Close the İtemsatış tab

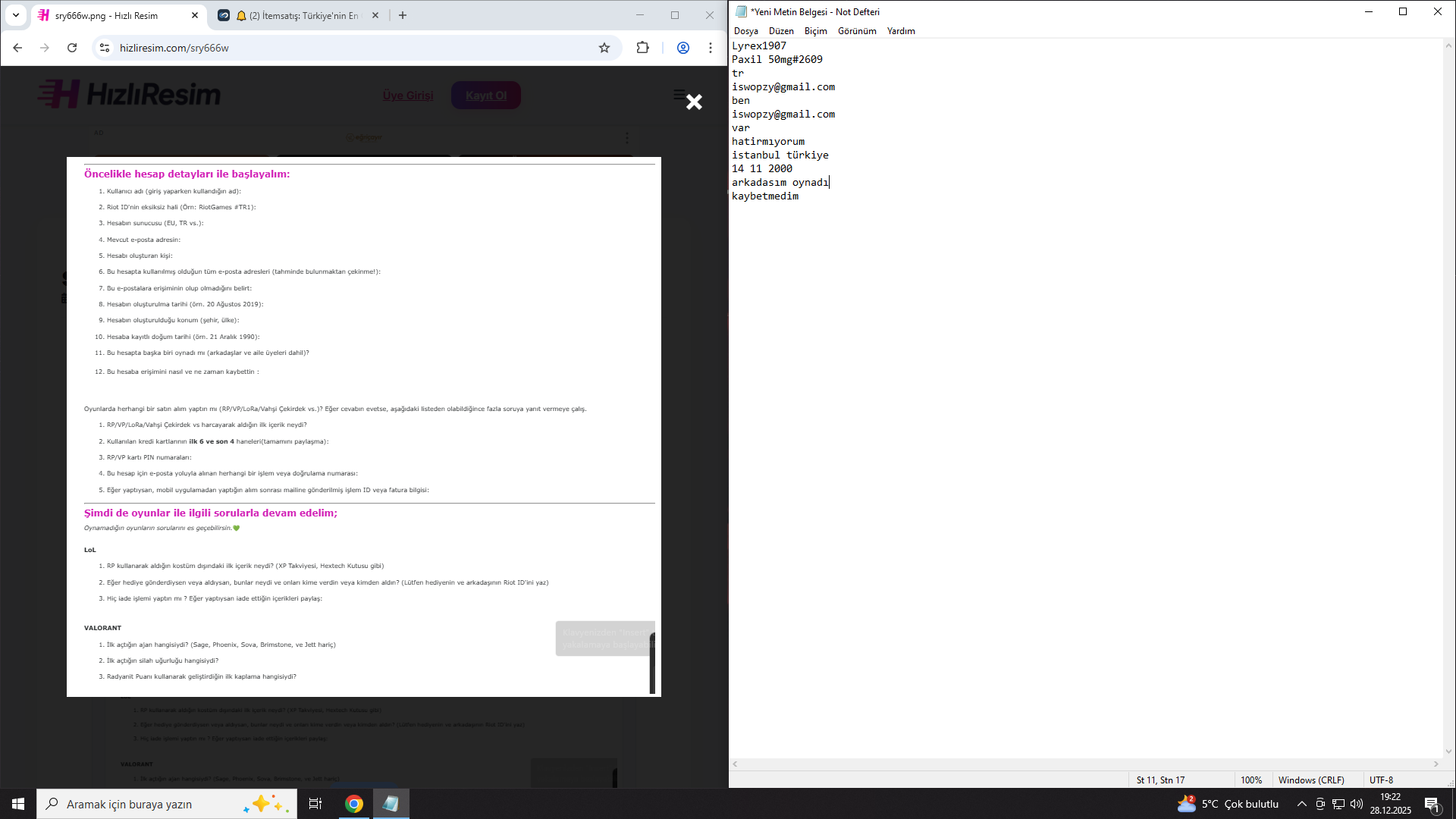tap(375, 15)
